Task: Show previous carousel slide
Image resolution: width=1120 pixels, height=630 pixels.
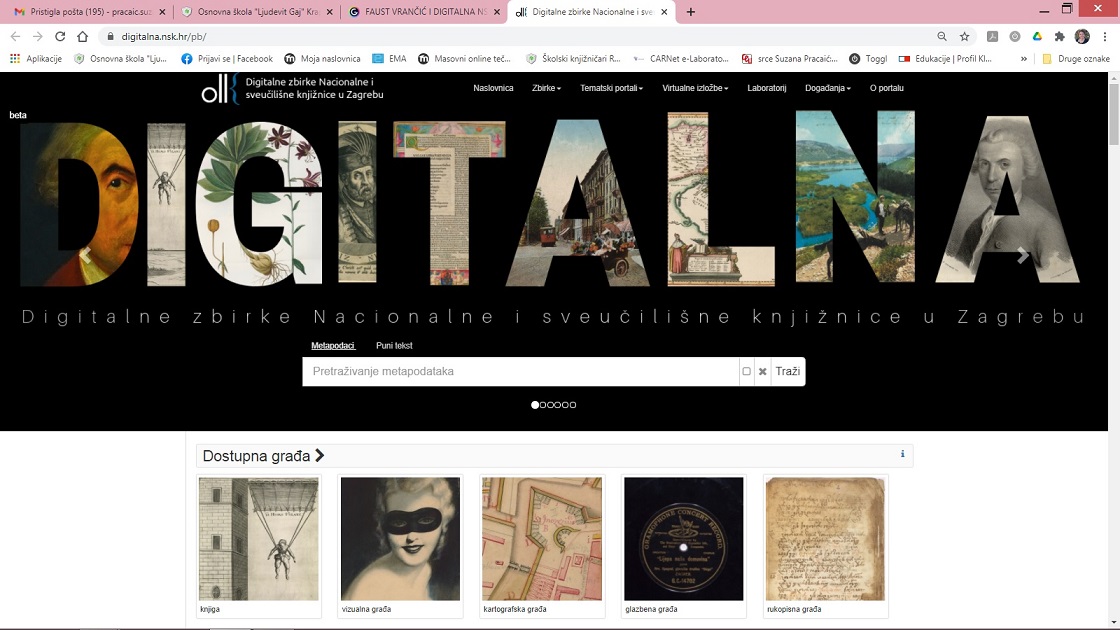Action: coord(86,256)
